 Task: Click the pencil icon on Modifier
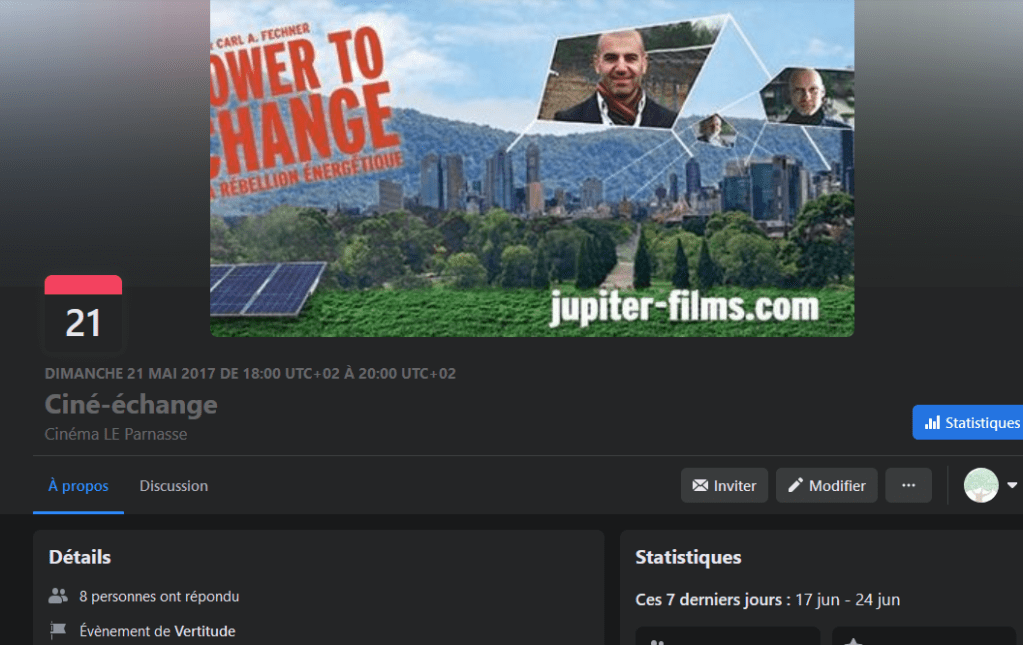[x=795, y=485]
